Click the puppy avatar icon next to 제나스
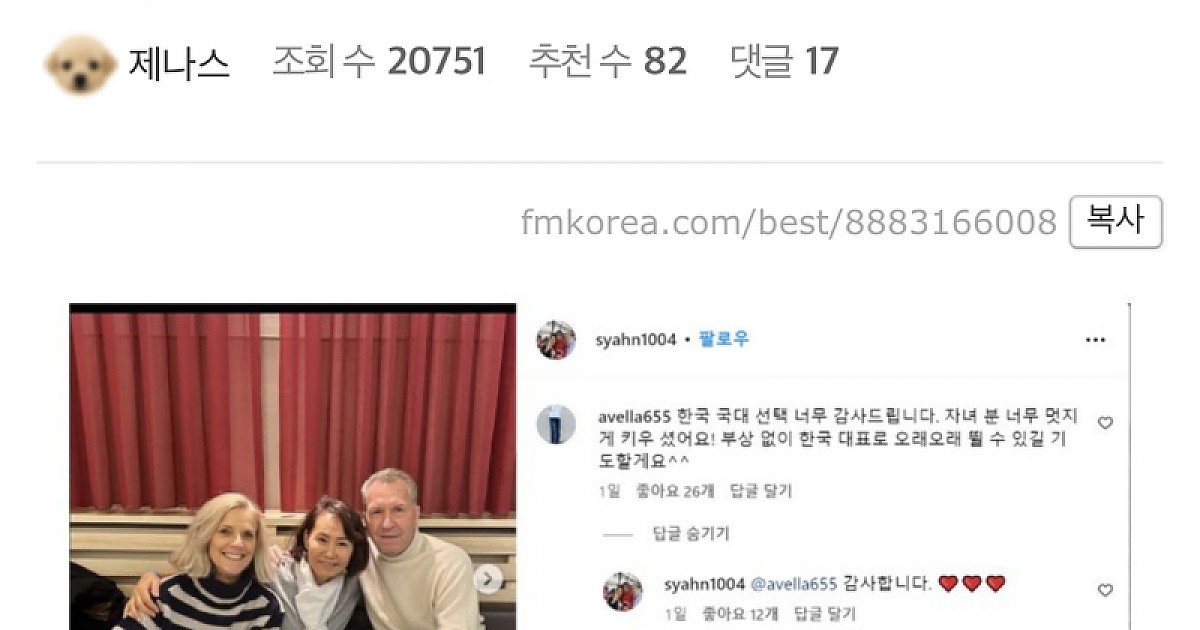 tap(80, 64)
